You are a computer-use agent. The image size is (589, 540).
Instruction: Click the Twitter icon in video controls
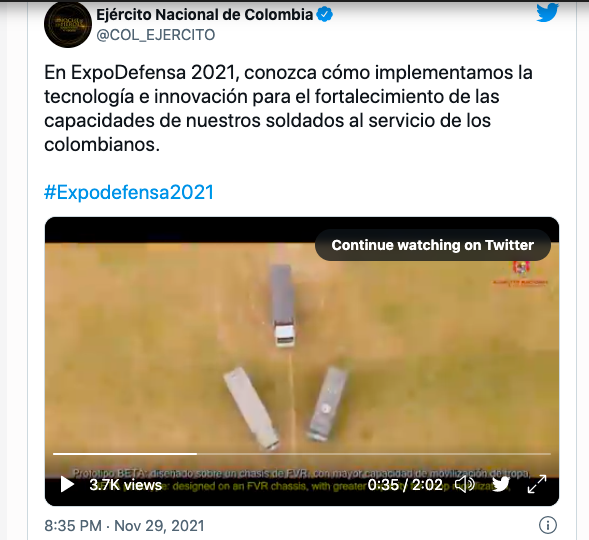tap(501, 484)
